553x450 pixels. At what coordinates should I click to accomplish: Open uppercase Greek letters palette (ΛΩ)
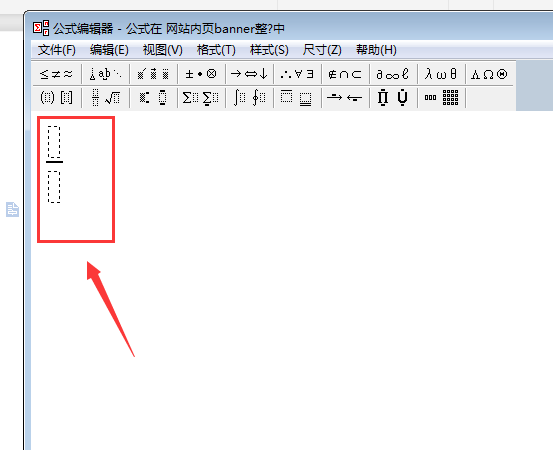(489, 74)
